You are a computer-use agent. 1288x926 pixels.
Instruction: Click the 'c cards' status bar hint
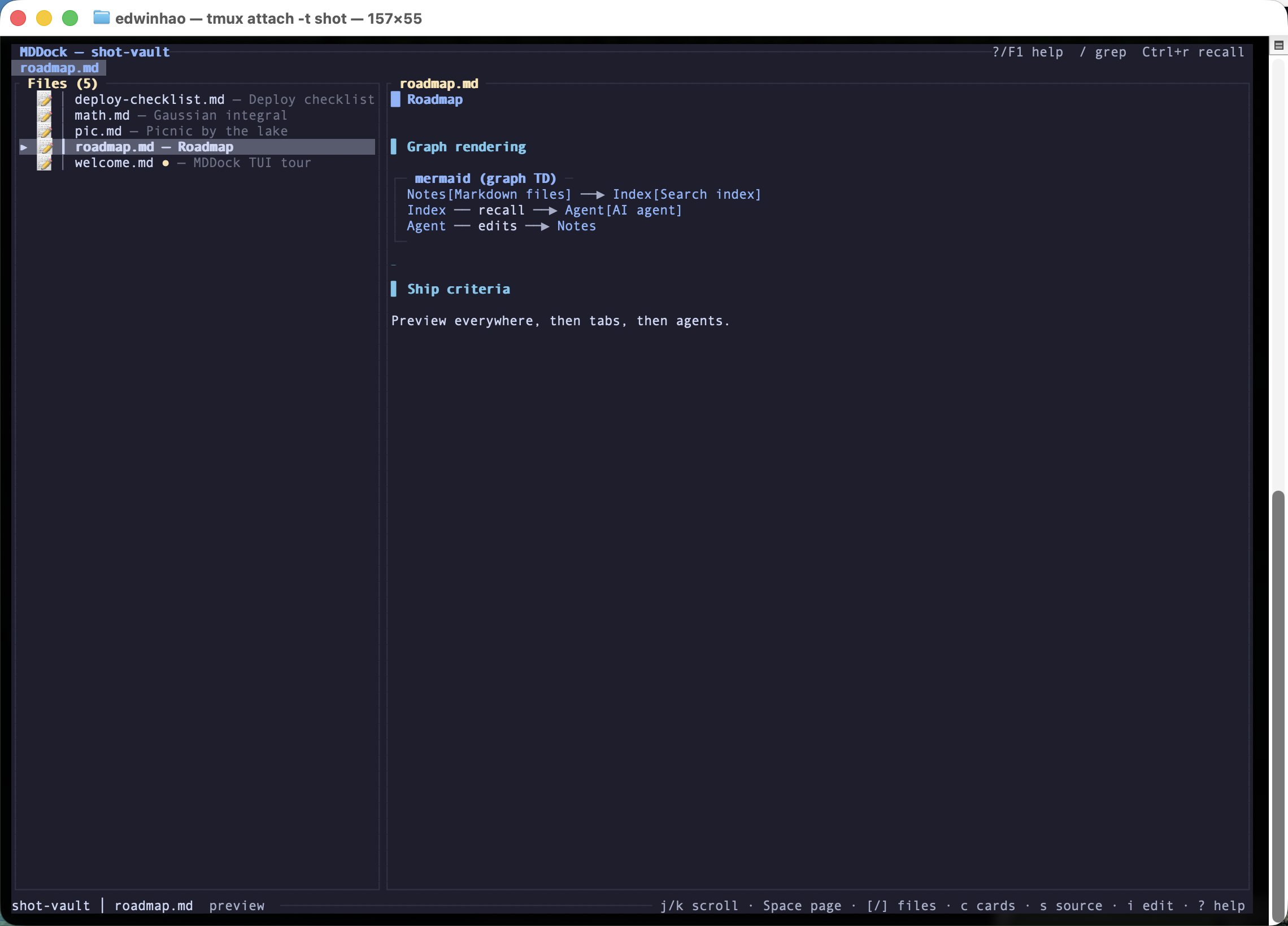[x=987, y=906]
